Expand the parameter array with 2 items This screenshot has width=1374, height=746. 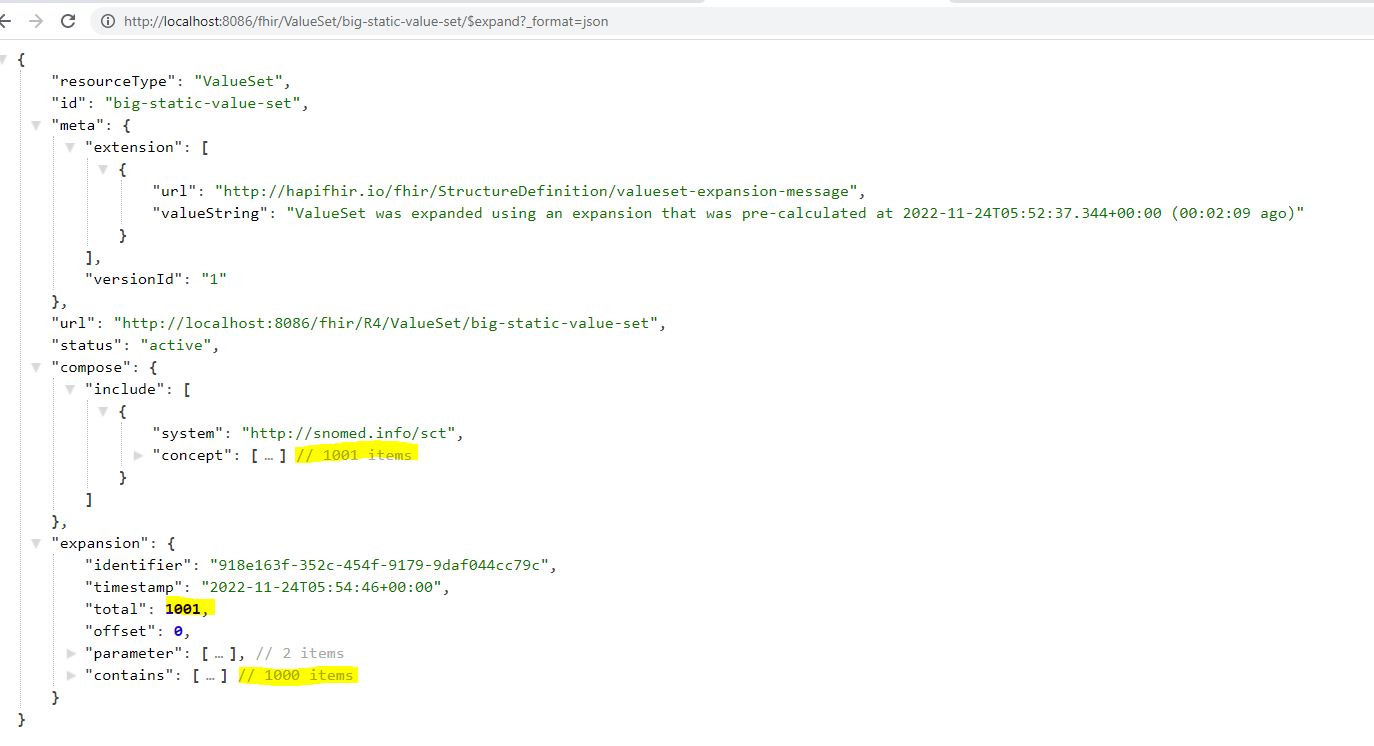[70, 653]
